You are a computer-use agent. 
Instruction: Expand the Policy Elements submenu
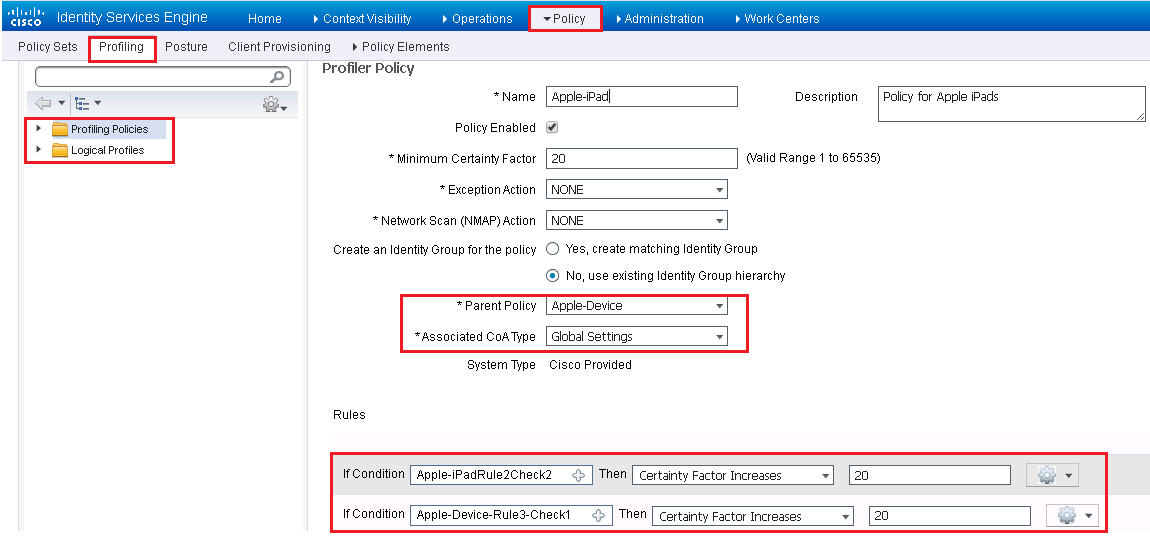[x=400, y=47]
